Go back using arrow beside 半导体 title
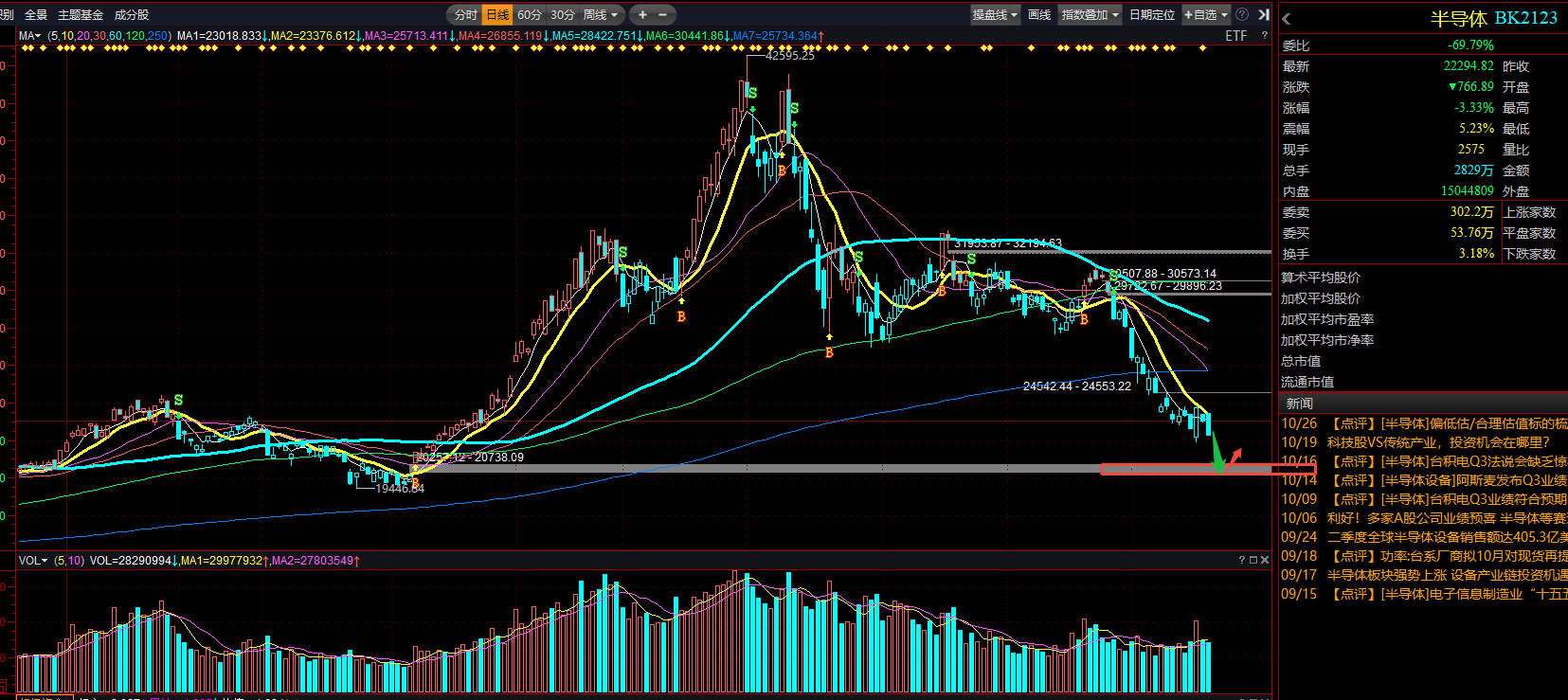 point(1286,18)
